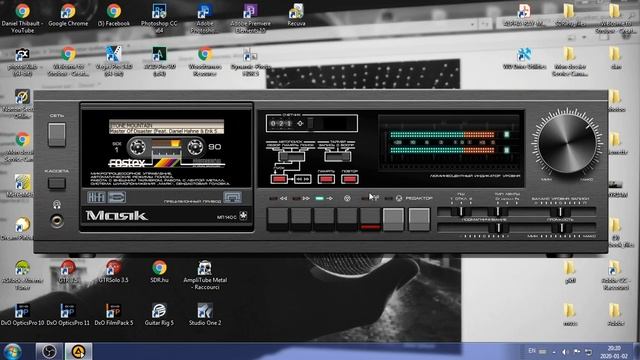Toggle the red ПОВТОР repeat button

350,179
